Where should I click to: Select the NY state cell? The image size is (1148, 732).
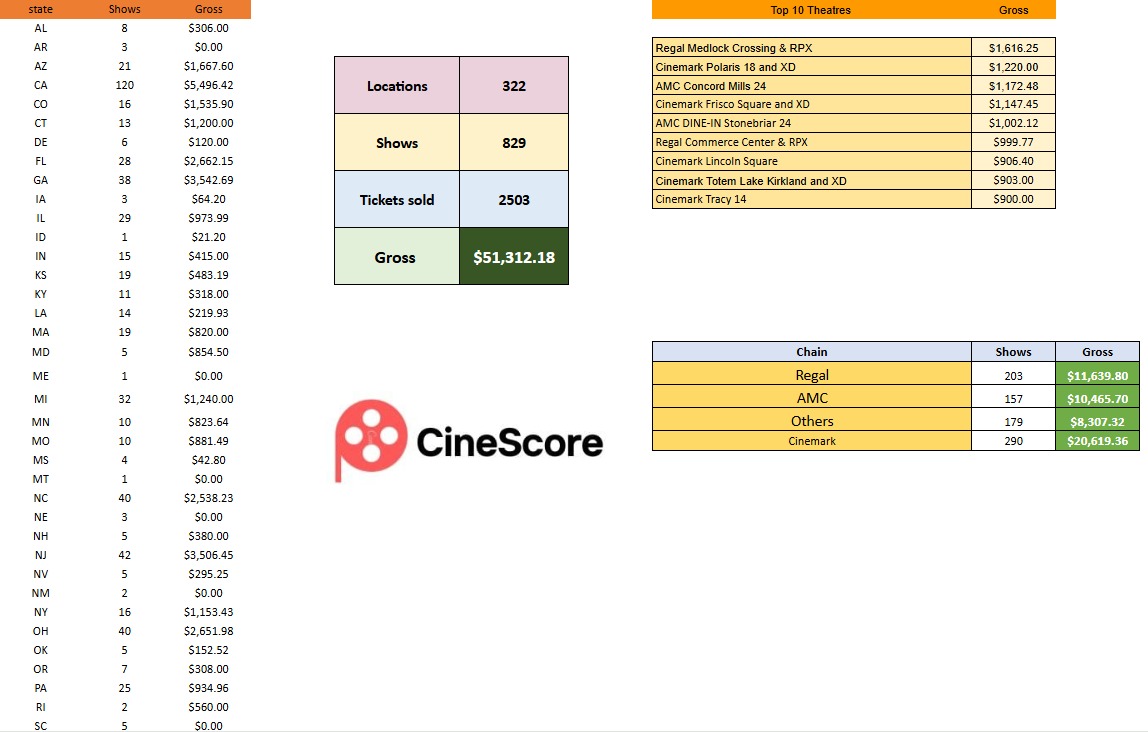click(40, 612)
